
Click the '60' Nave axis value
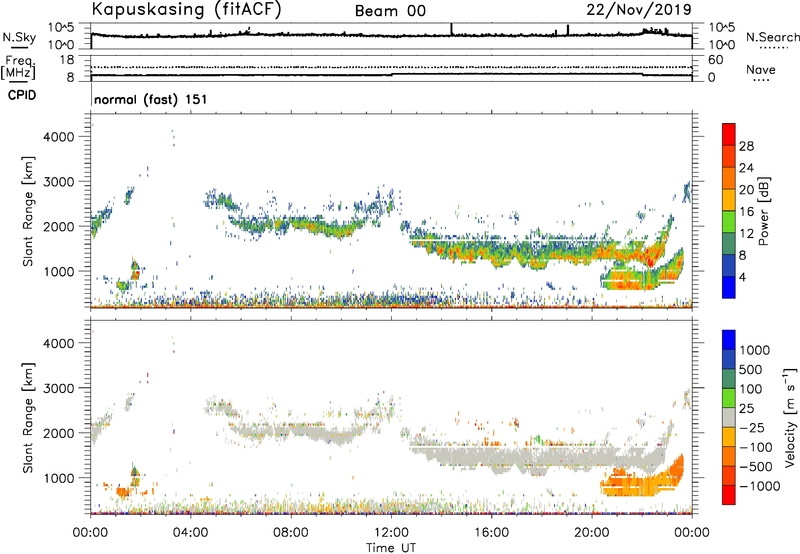click(716, 60)
